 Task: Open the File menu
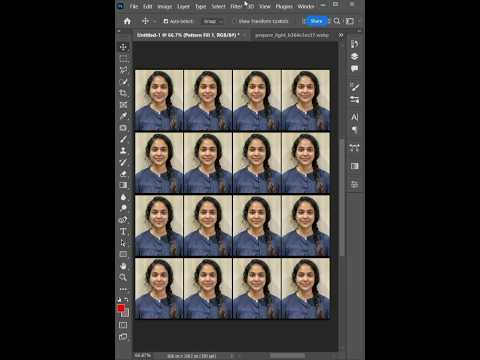click(x=134, y=6)
